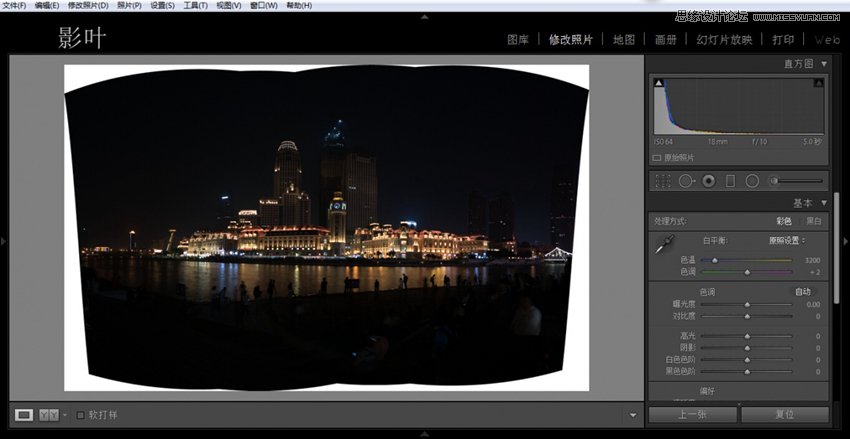Select the Crop Overlay tool

662,181
